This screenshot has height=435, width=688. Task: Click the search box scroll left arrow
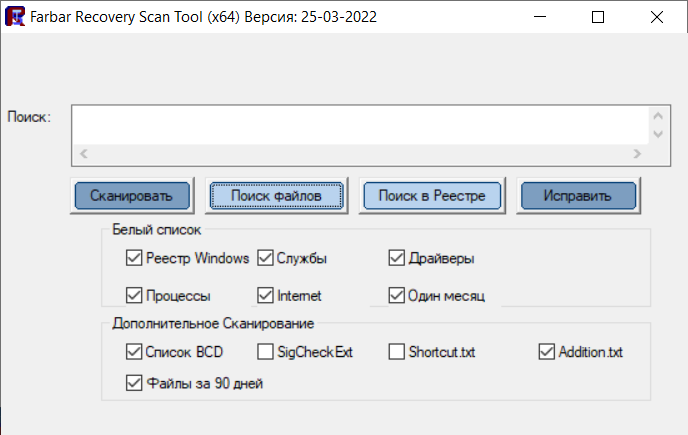84,154
